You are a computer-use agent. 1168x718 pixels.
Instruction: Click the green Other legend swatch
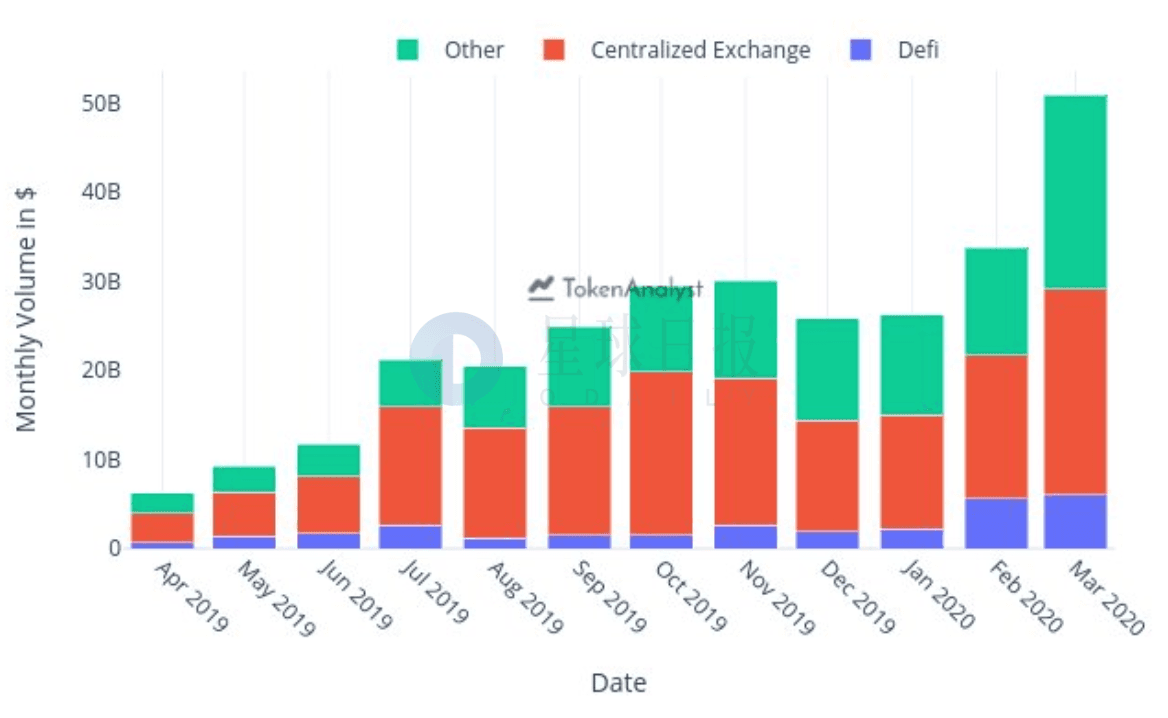point(407,50)
